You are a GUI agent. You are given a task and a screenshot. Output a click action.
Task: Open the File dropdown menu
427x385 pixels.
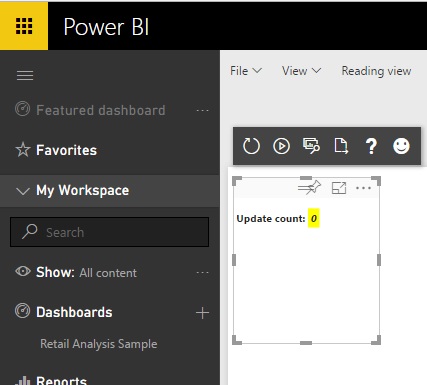(246, 71)
